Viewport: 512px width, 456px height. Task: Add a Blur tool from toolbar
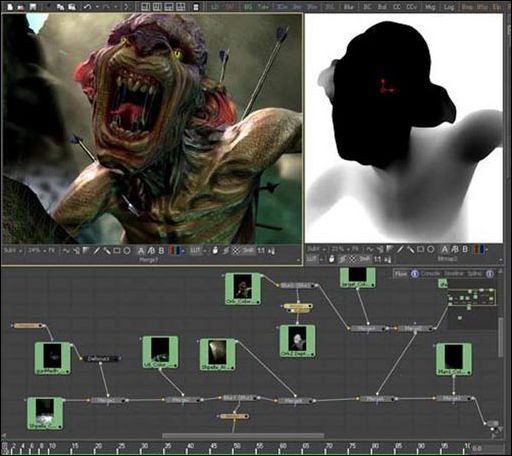[348, 7]
